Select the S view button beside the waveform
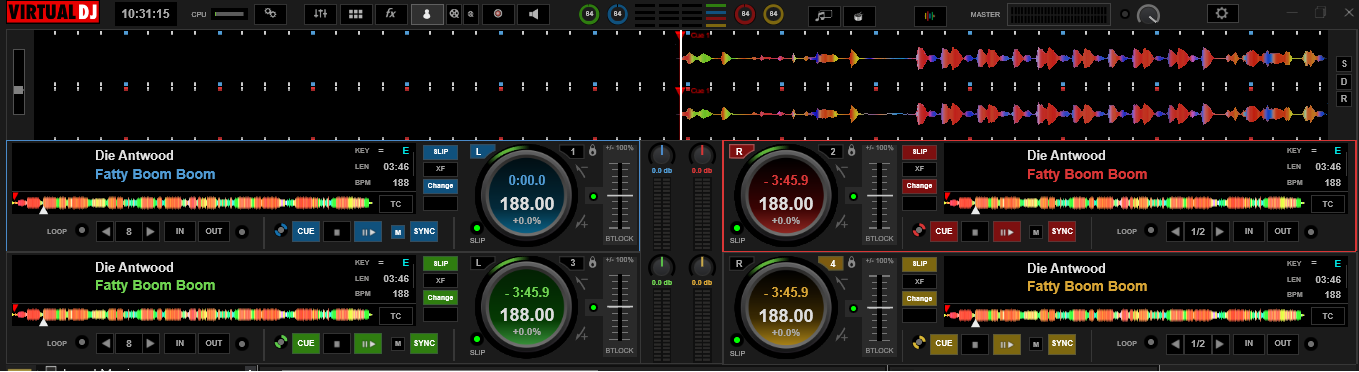The image size is (1359, 372). (x=1344, y=63)
